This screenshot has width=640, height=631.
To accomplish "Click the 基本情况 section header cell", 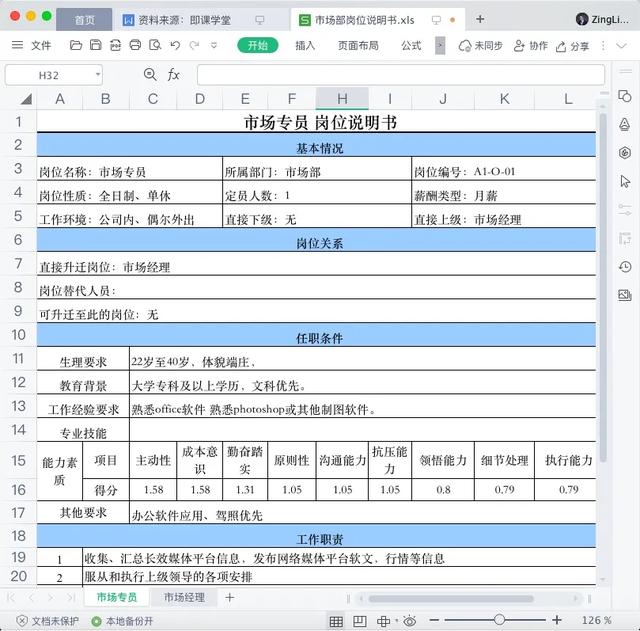I will pyautogui.click(x=316, y=145).
